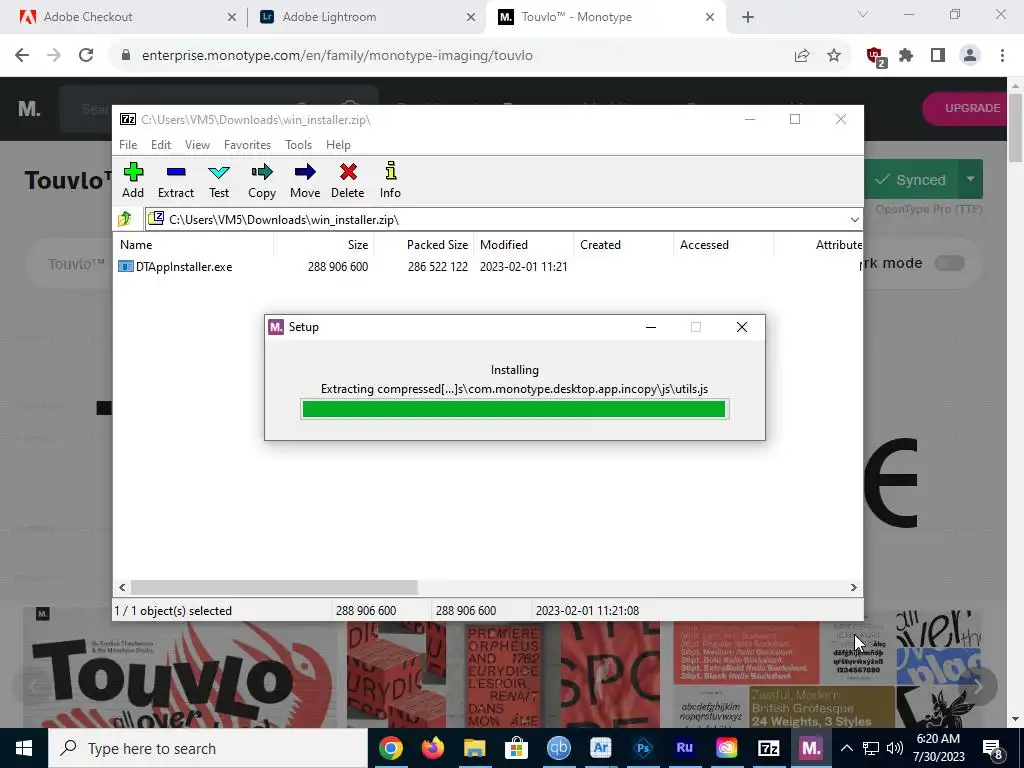Image resolution: width=1024 pixels, height=768 pixels.
Task: Sort by the Size column header
Action: click(x=323, y=245)
